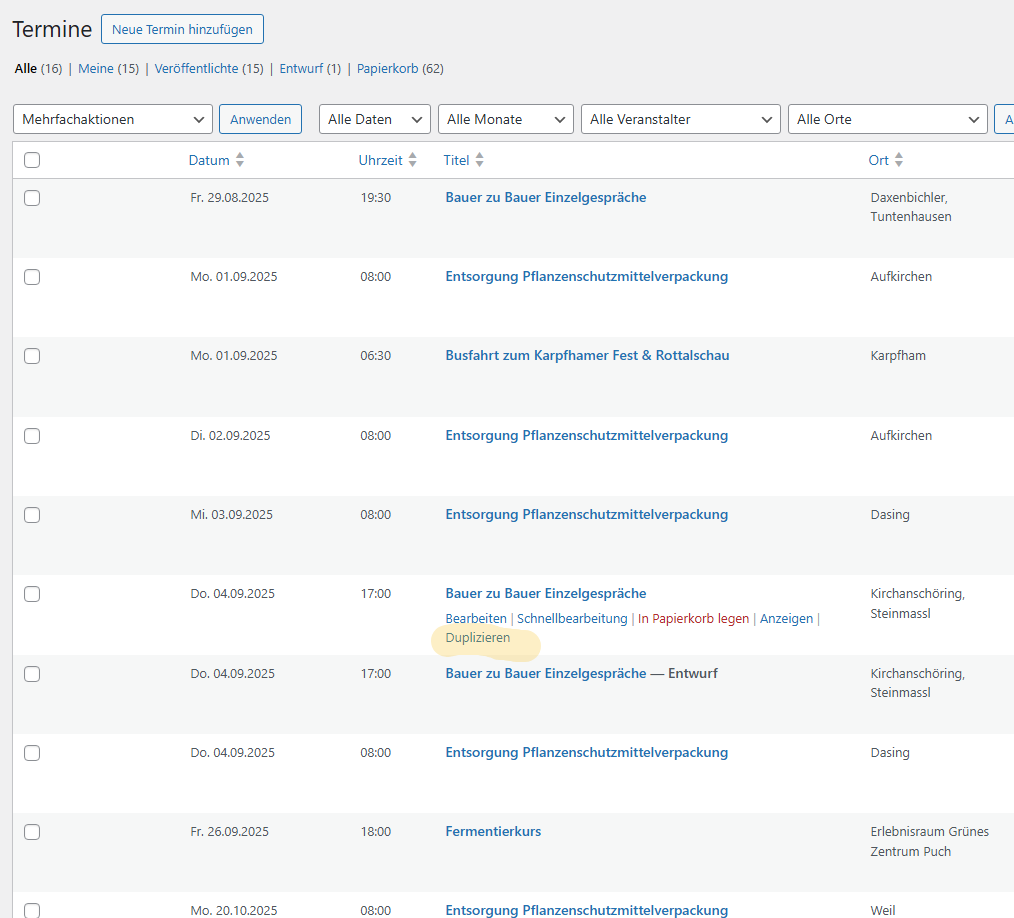Click sort arrows beside Titel header
1014x918 pixels.
click(479, 160)
